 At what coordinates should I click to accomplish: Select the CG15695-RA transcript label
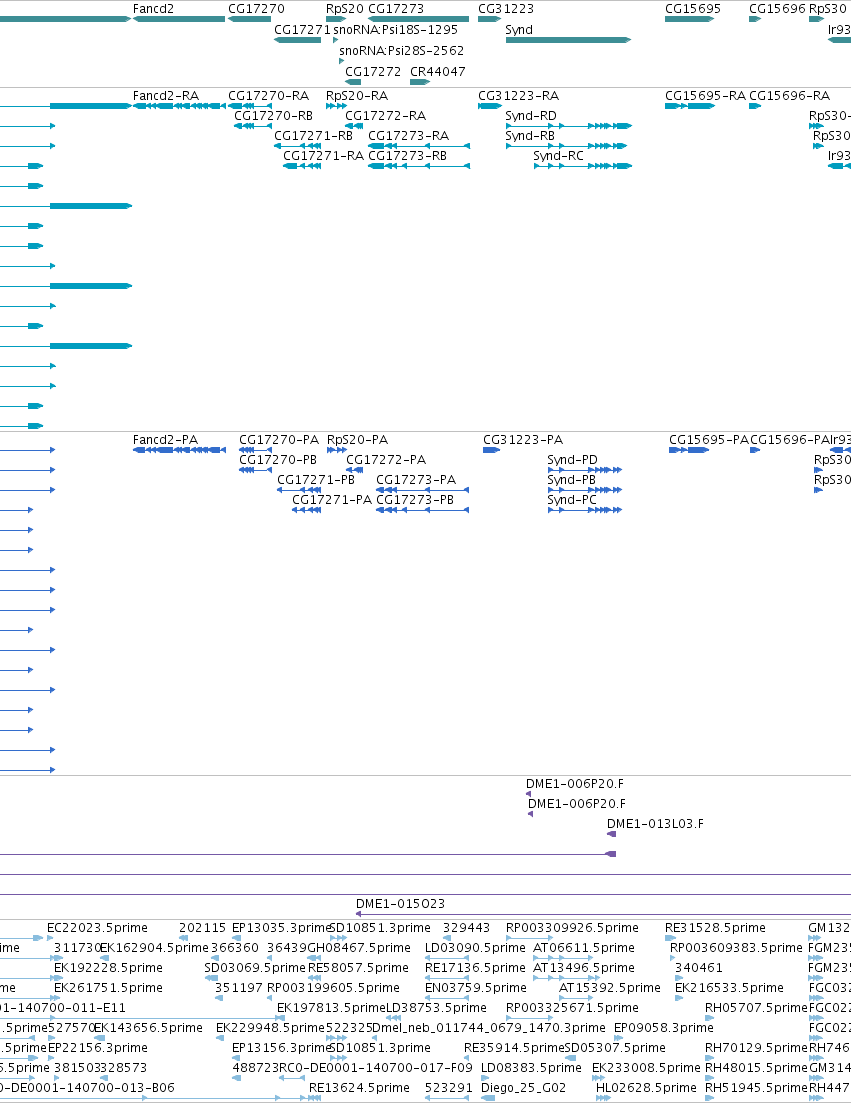tap(705, 96)
